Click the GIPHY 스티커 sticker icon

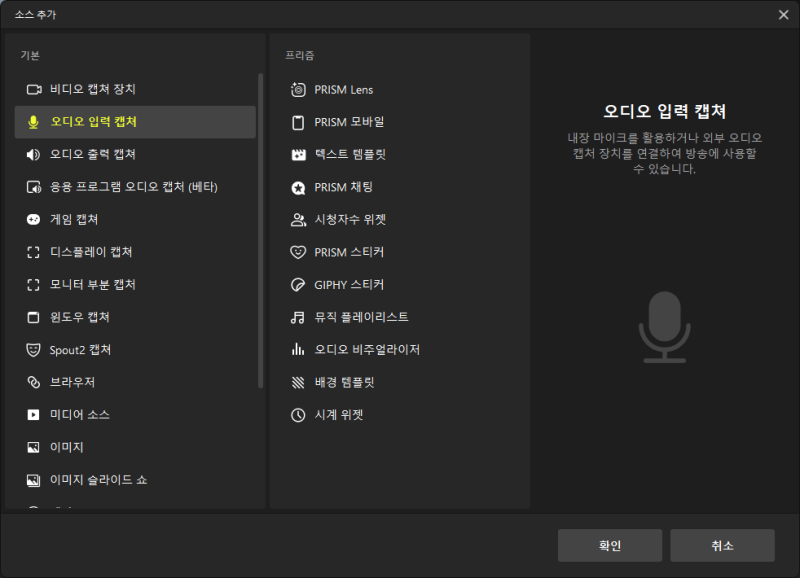coord(298,285)
